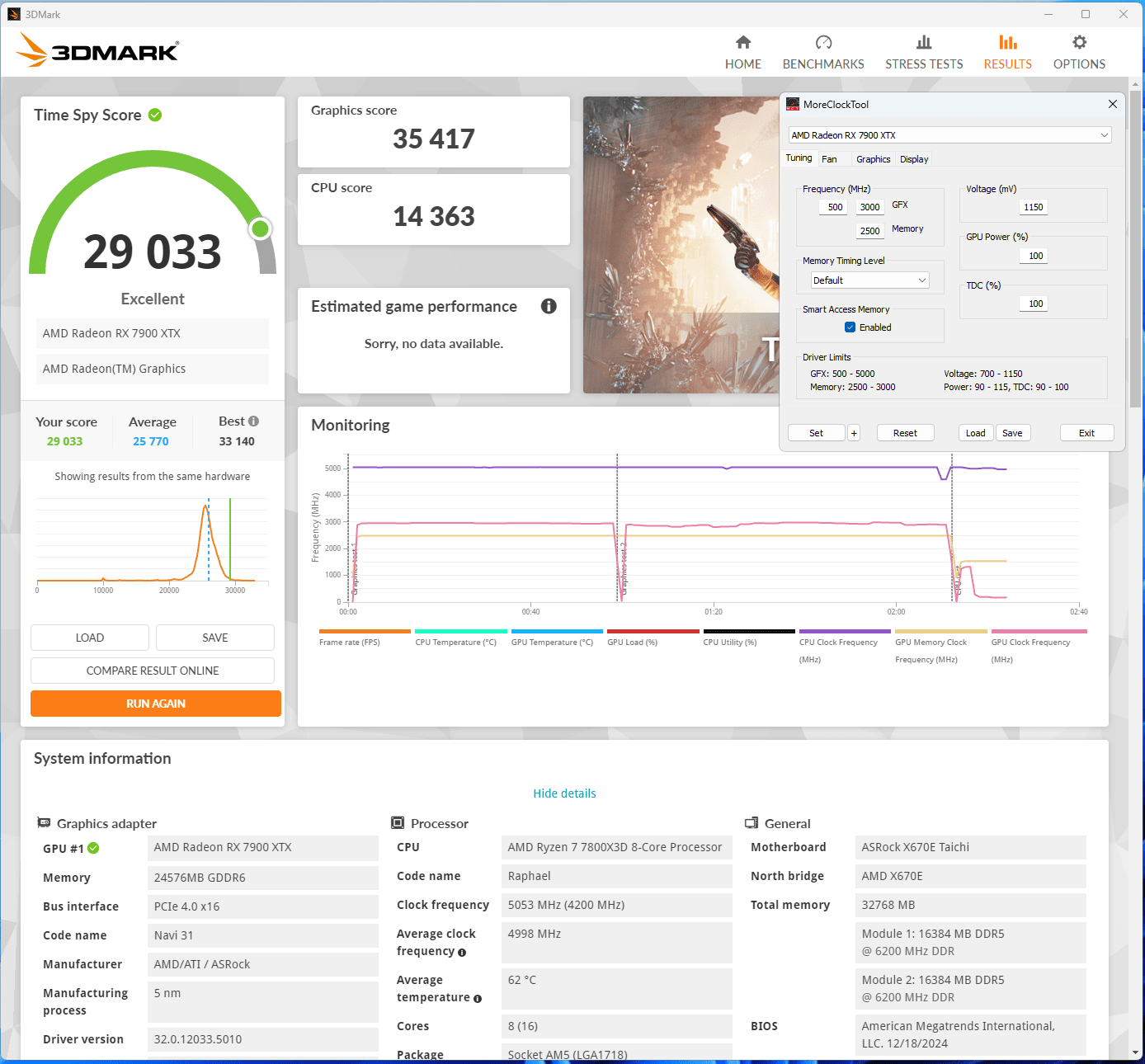The width and height of the screenshot is (1145, 1064).
Task: Click info icon next to Best score
Action: pos(253,421)
